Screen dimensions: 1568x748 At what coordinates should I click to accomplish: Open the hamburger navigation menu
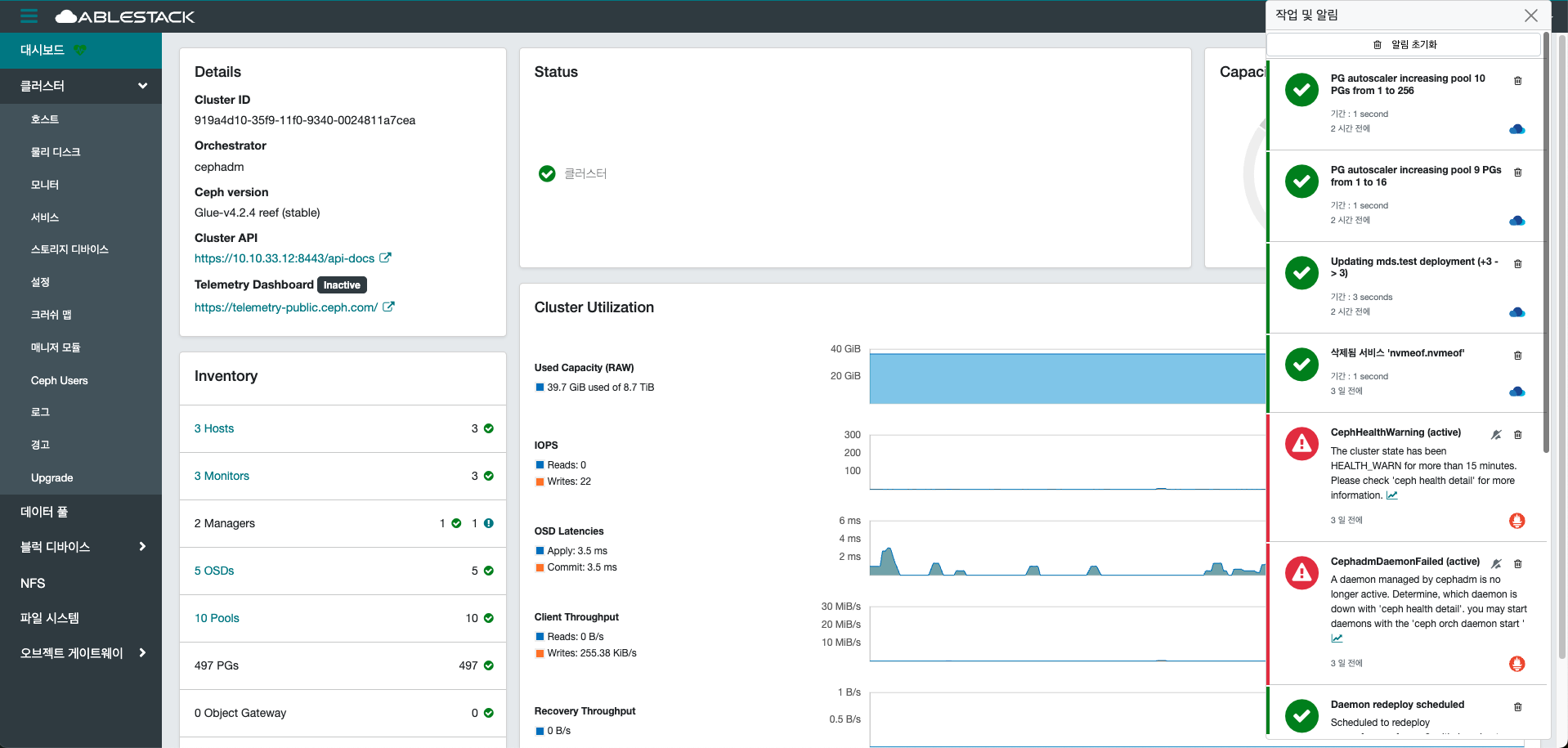29,16
